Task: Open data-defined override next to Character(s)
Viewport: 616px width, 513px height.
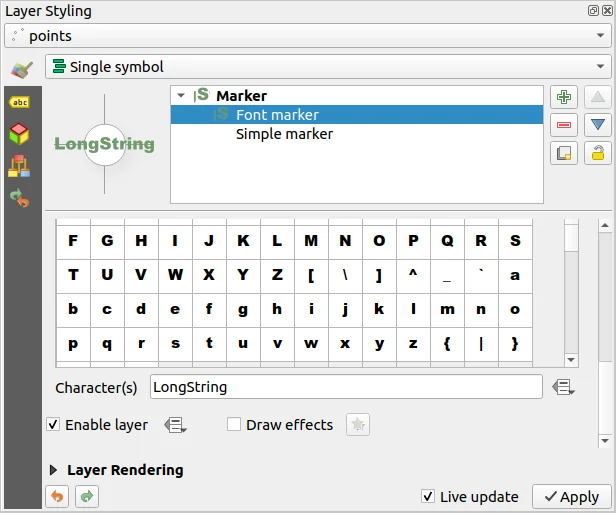Action: click(x=563, y=387)
